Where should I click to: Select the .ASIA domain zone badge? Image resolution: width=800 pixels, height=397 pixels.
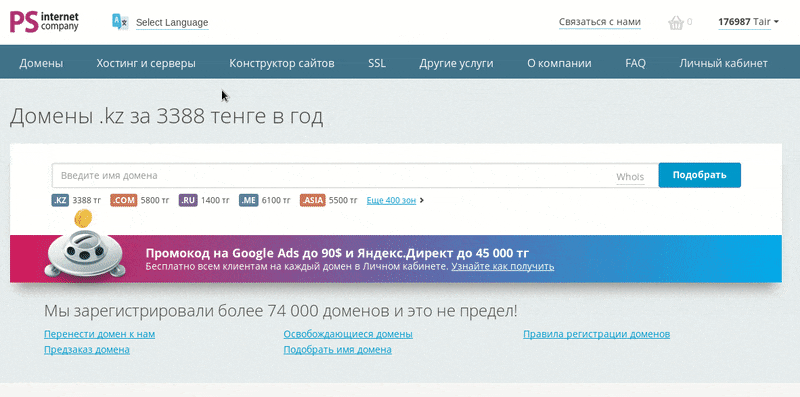tap(313, 200)
